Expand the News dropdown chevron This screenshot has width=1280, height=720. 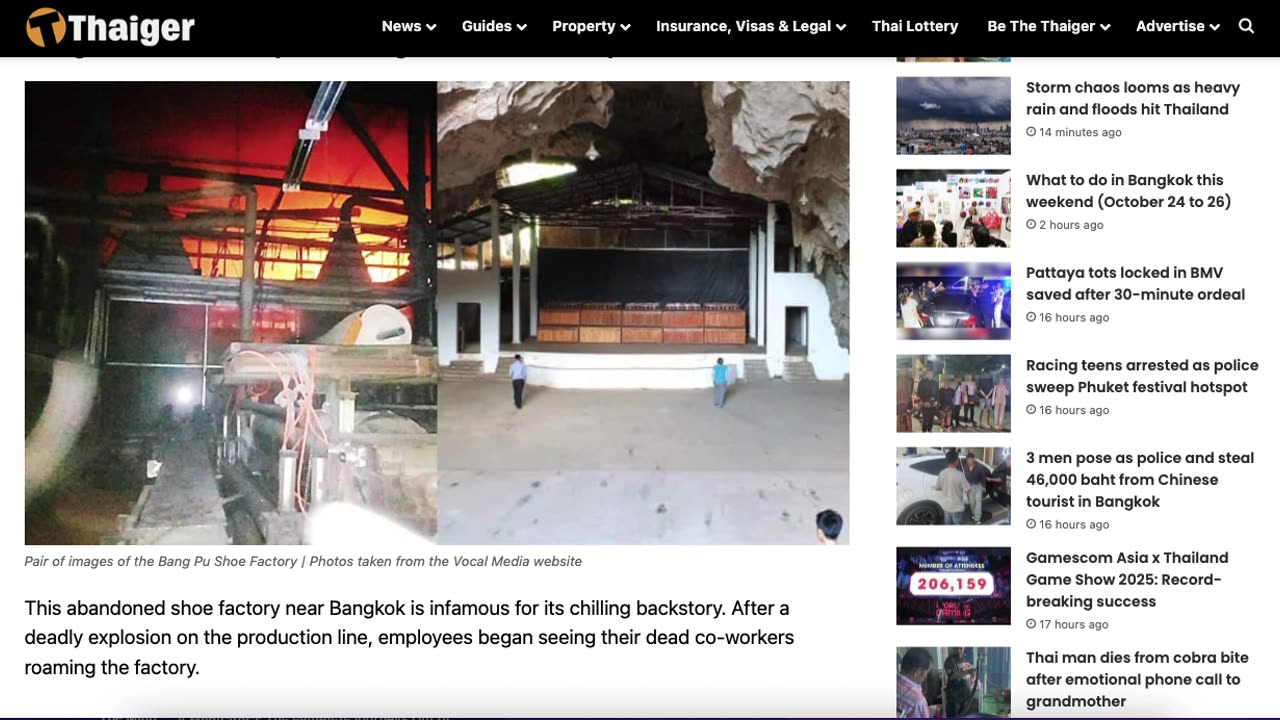point(431,27)
